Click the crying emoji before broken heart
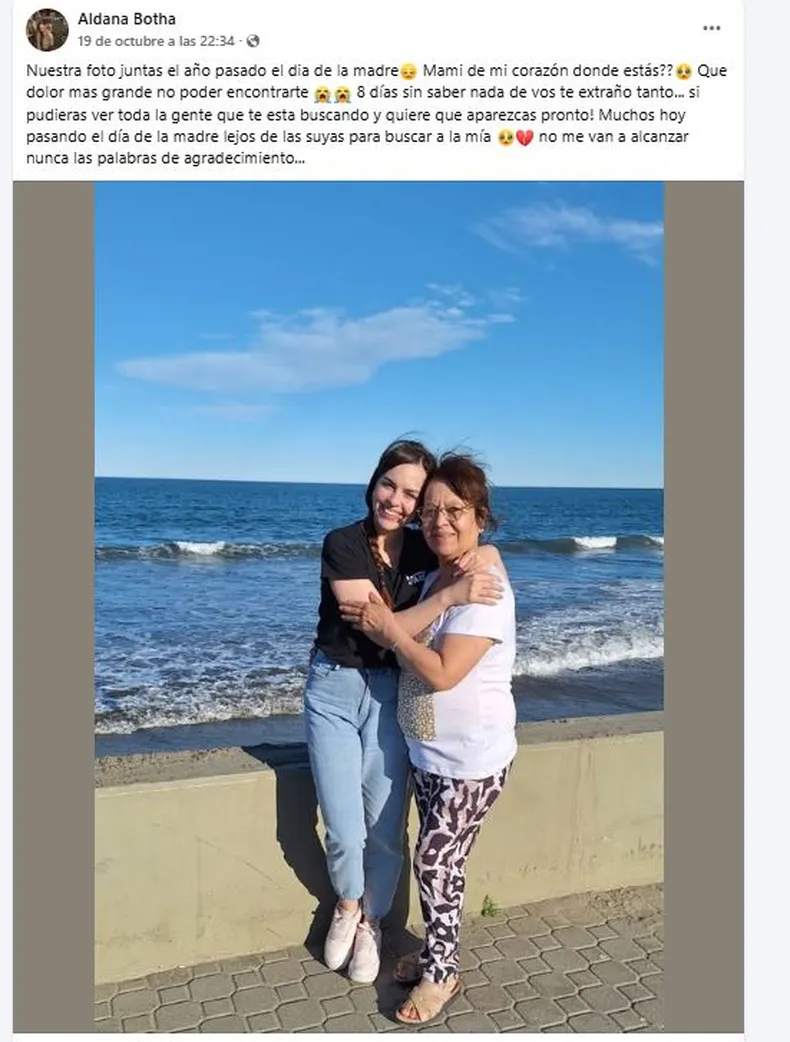This screenshot has height=1042, width=790. [506, 138]
